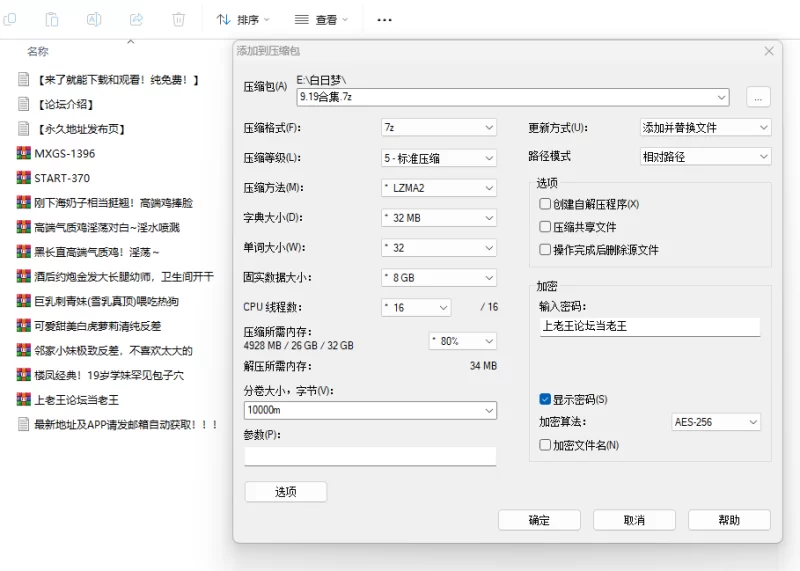Open the 排序 sort menu
Screen dimensions: 800x571
(243, 20)
